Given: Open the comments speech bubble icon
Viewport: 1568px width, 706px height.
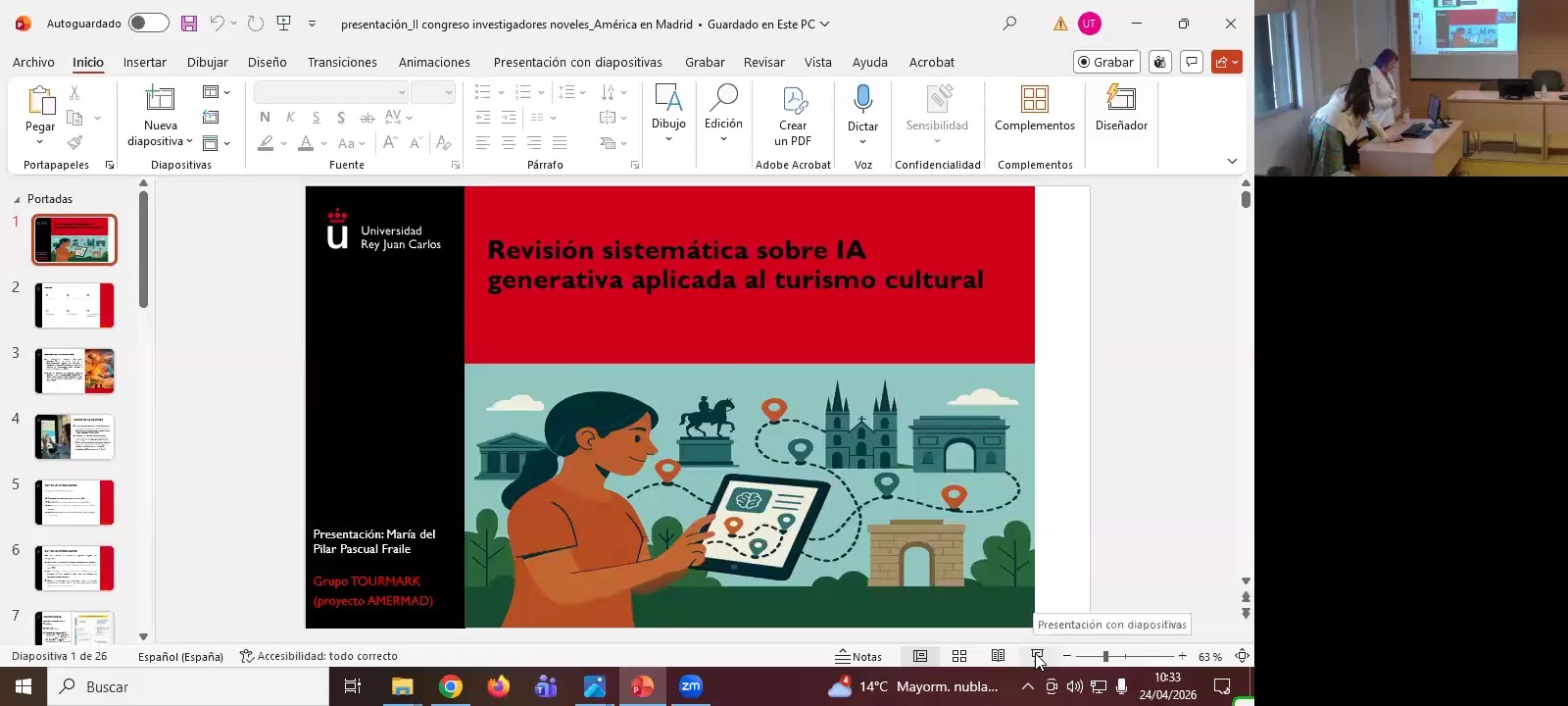Looking at the screenshot, I should point(1192,62).
